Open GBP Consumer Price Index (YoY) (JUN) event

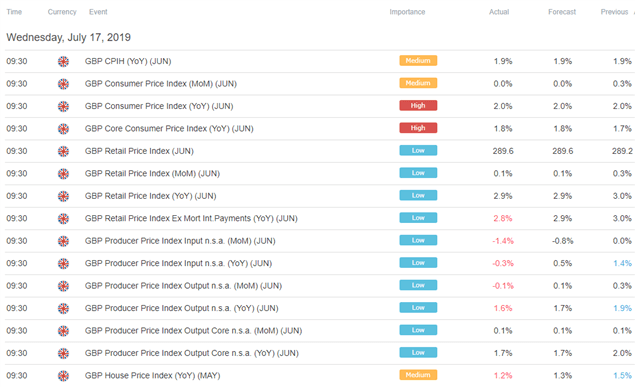159,106
